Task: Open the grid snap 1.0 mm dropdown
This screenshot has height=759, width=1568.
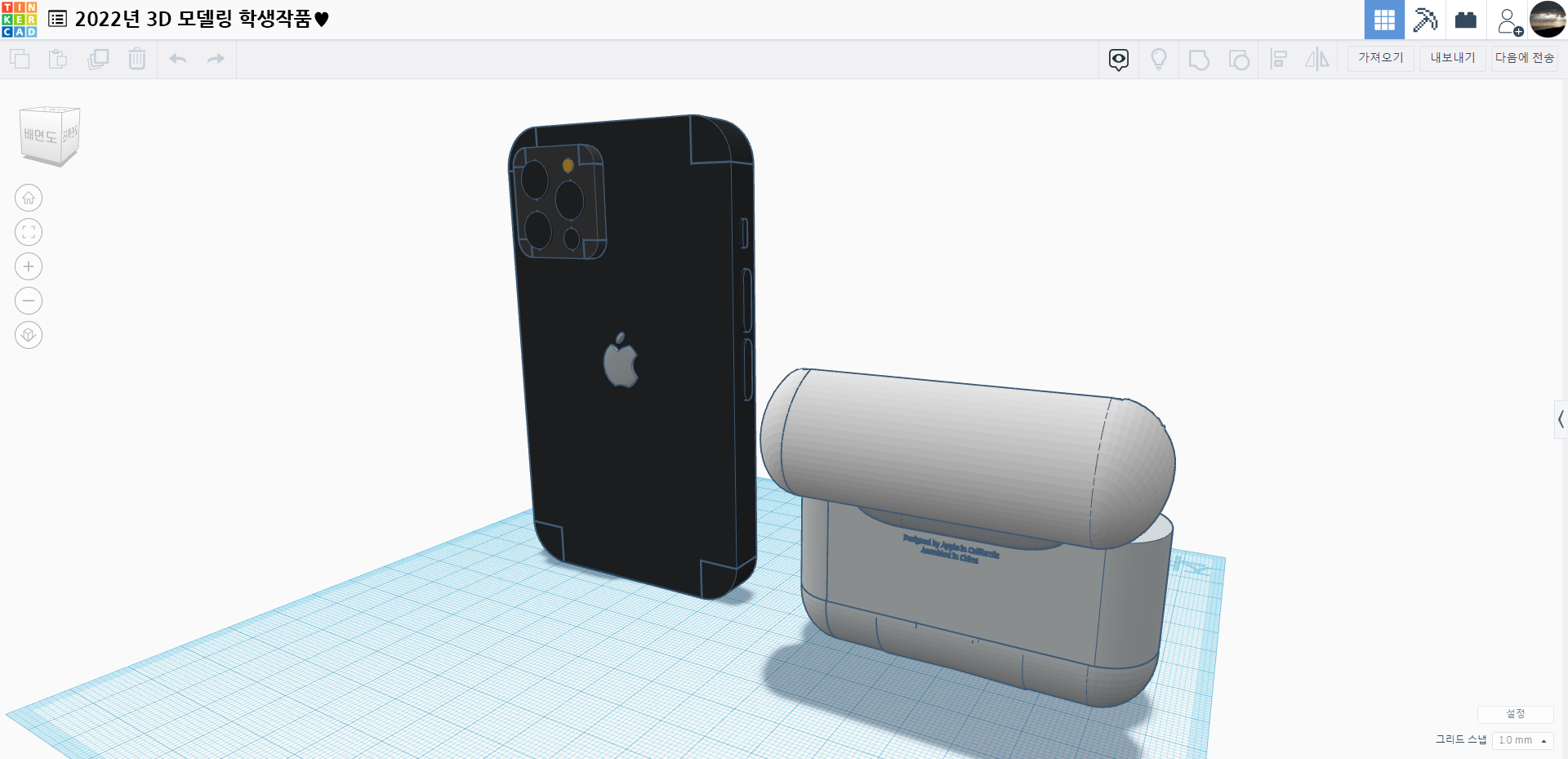Action: pyautogui.click(x=1522, y=740)
